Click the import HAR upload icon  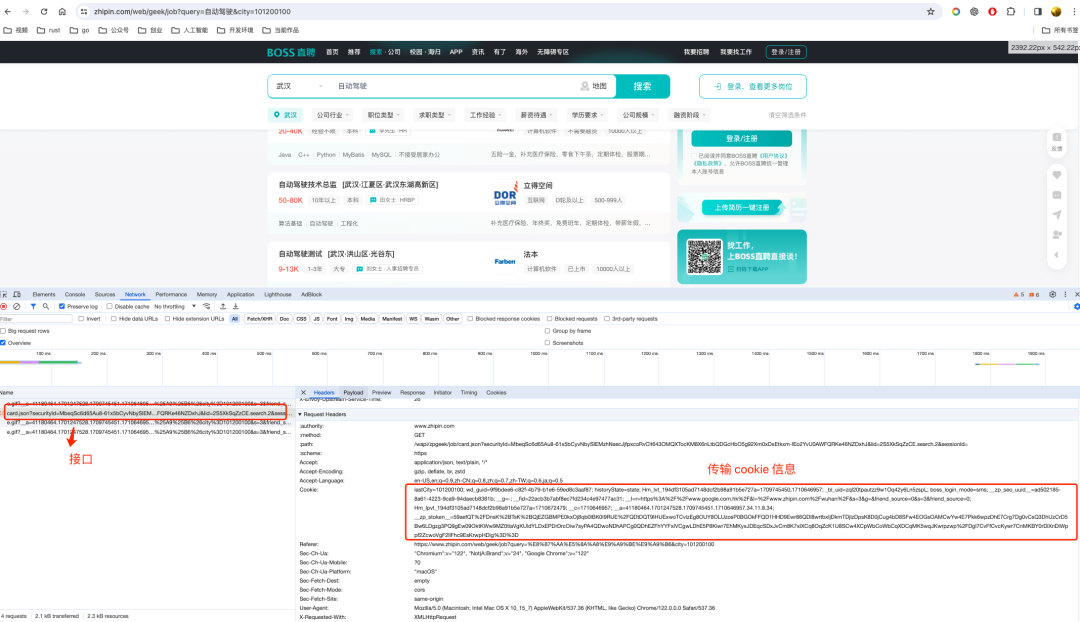[222, 307]
